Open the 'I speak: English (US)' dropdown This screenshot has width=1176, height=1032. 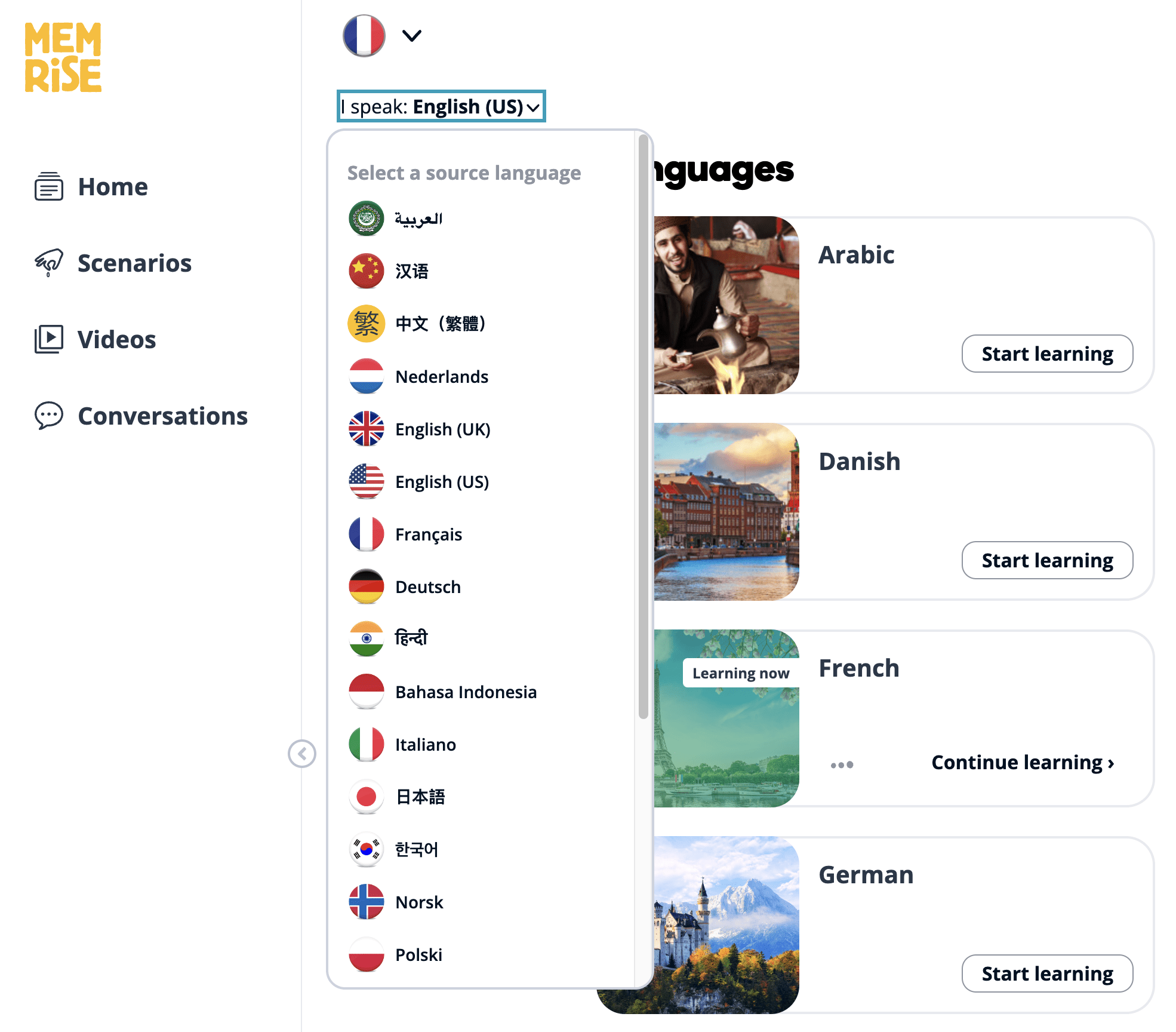pos(441,106)
